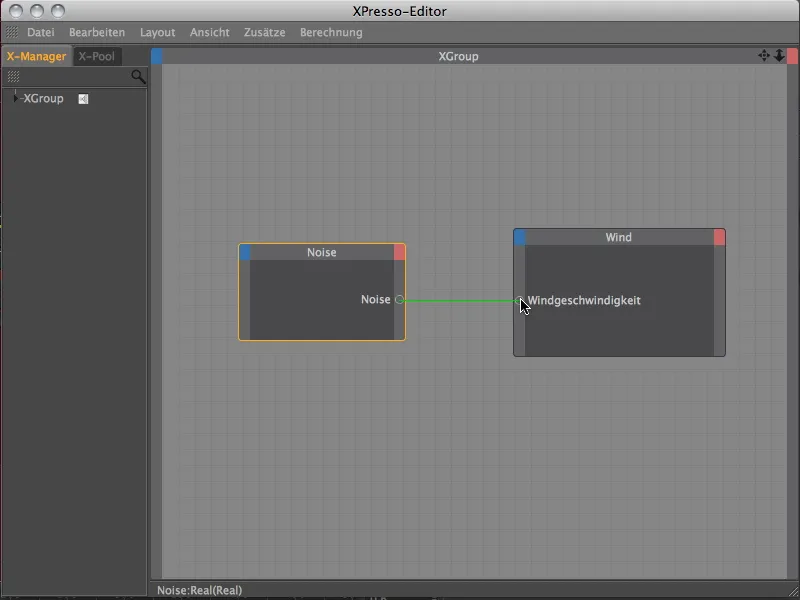Open the Bearbeiten menu
This screenshot has width=800, height=600.
coord(97,32)
